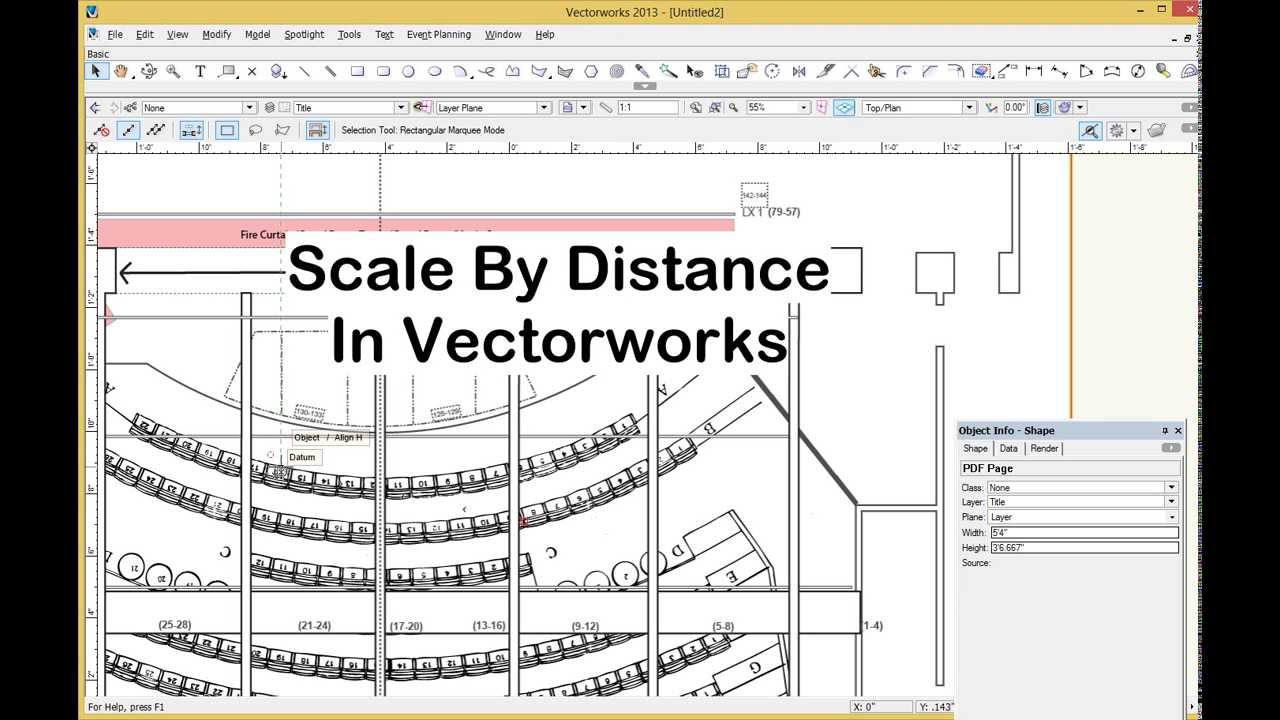Click the layer scale 1:1 field
Screen dimensions: 1280x720
click(x=648, y=107)
